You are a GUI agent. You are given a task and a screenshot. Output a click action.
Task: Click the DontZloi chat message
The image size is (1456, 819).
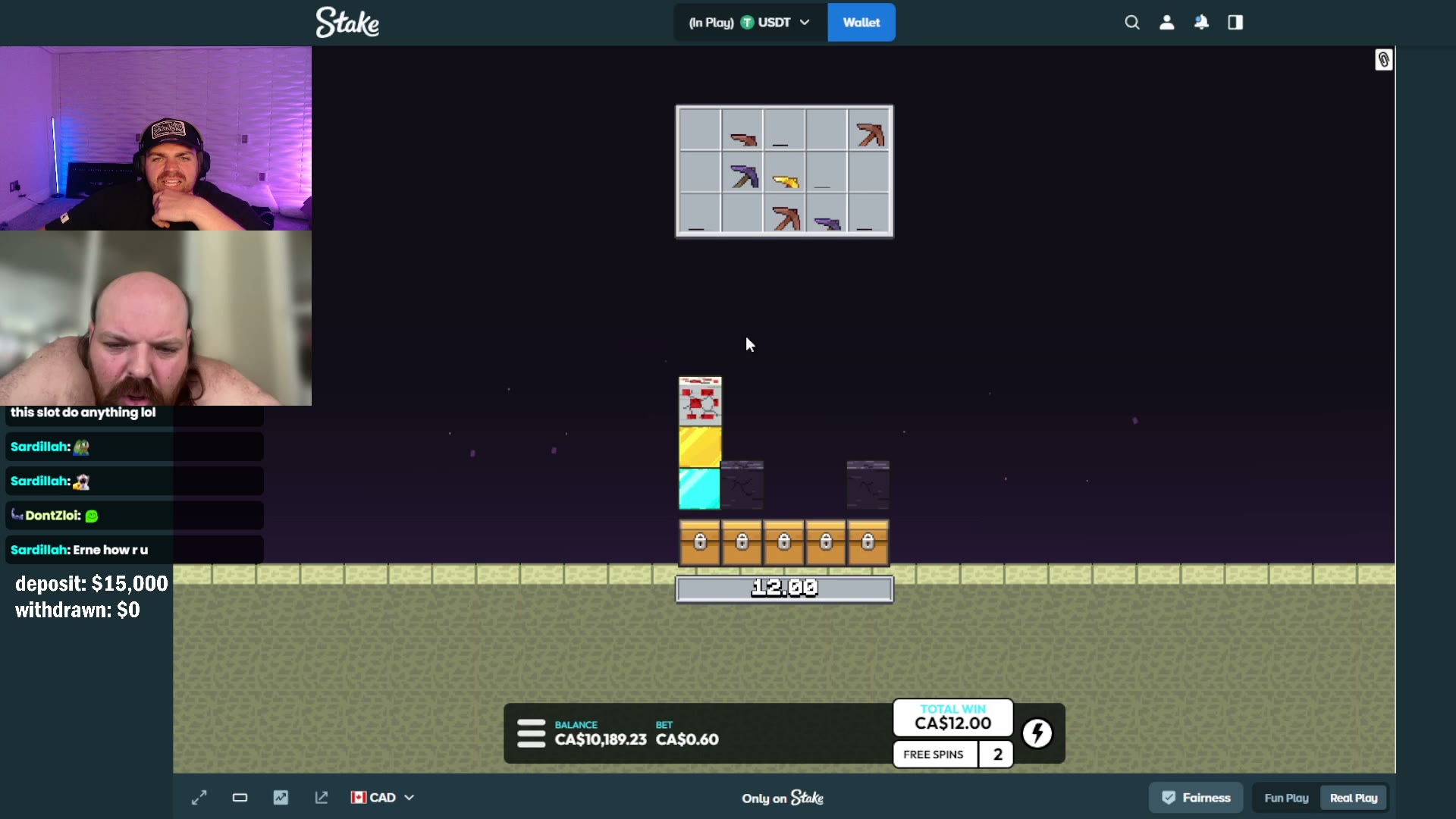pos(134,516)
